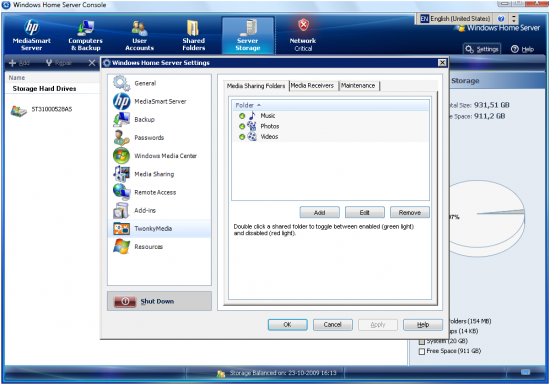
Task: Click the Free Space legend box
Action: point(422,351)
